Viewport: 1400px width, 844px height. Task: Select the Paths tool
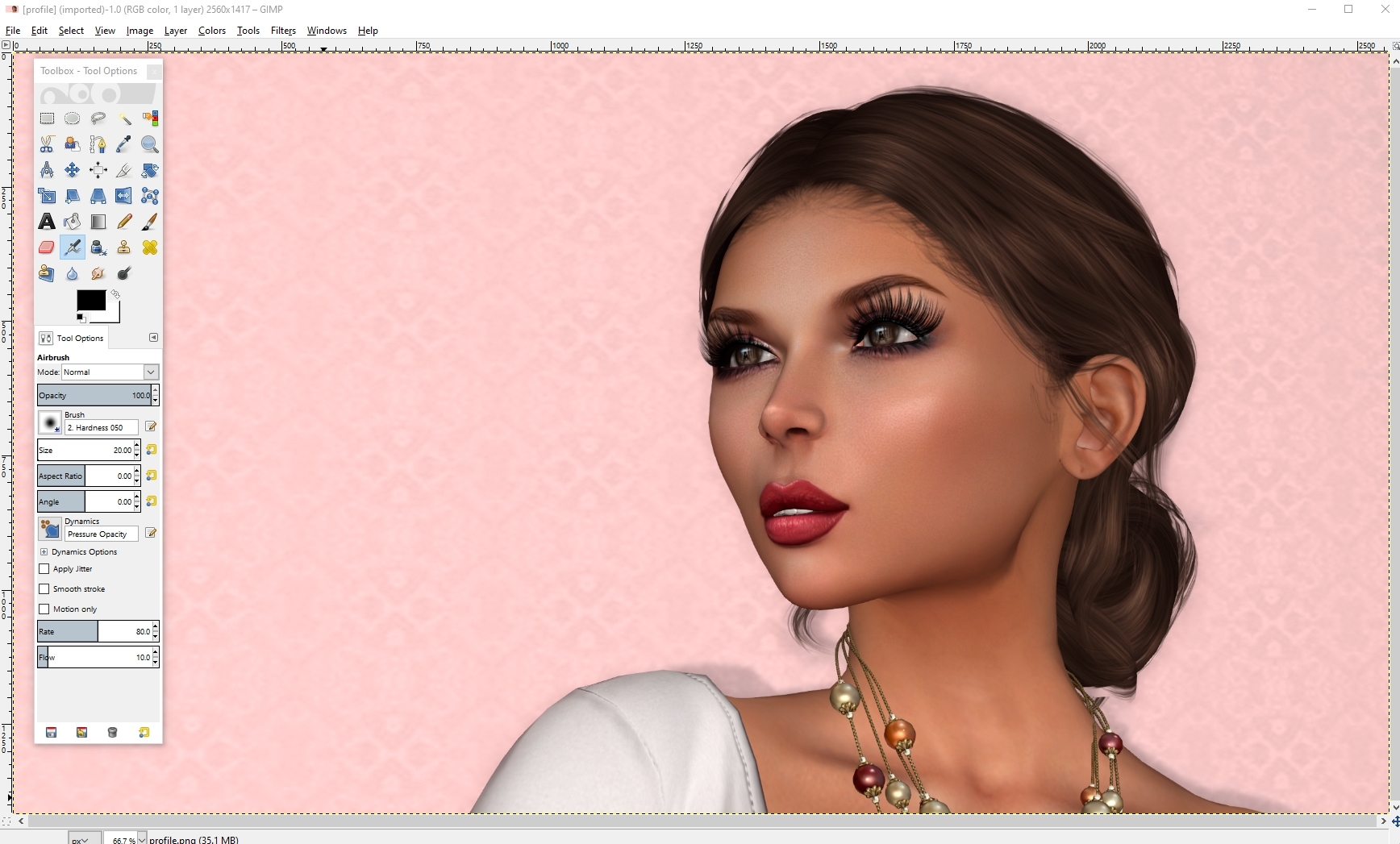point(98,144)
